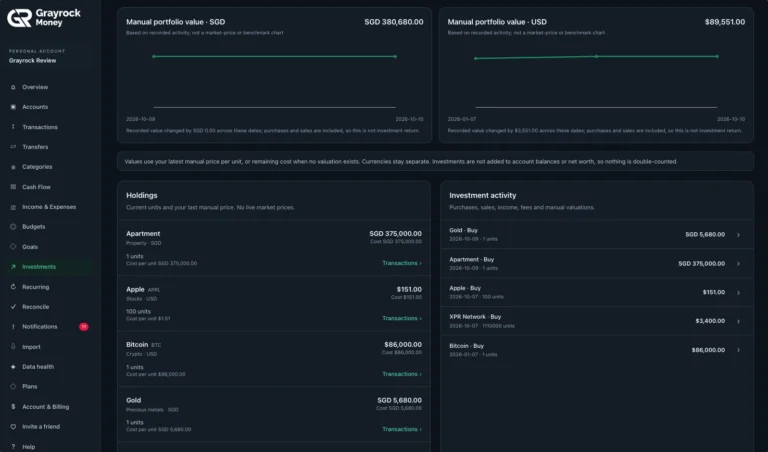Click the Investment activity heading
The width and height of the screenshot is (768, 452).
point(482,195)
